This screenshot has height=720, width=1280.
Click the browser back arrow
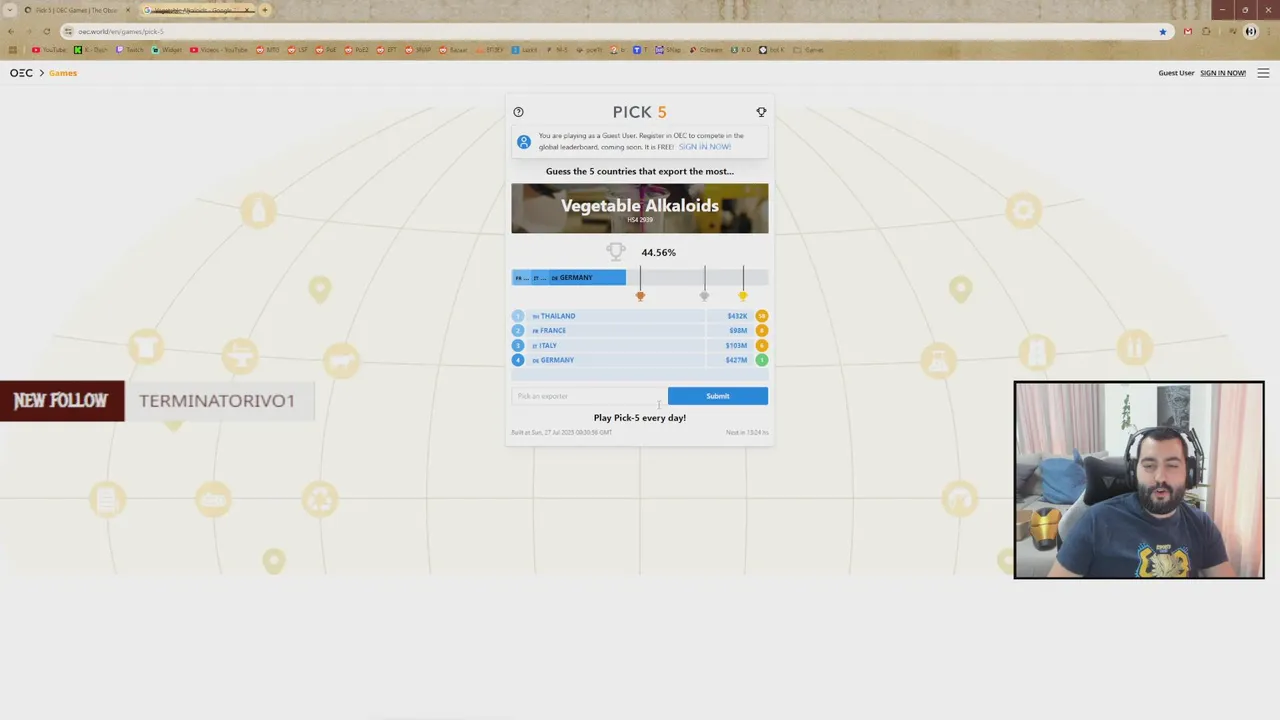(11, 31)
